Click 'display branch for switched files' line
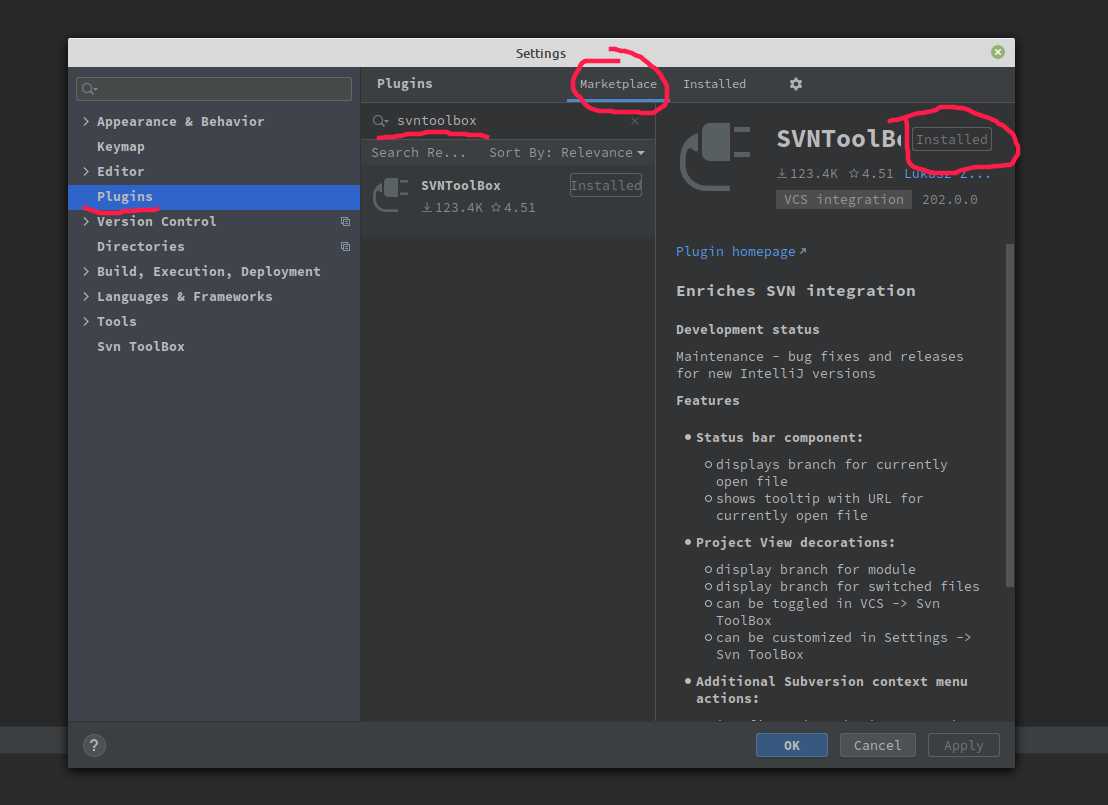 click(847, 586)
